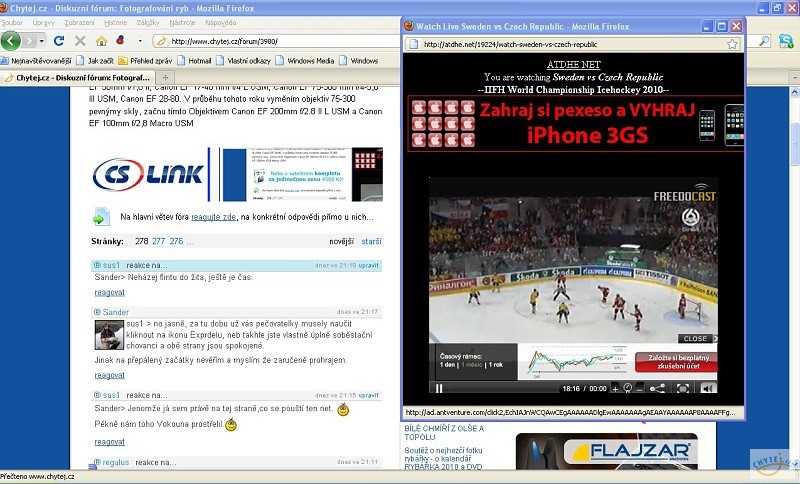Mute the video player sound
800x484 pixels.
tap(707, 389)
